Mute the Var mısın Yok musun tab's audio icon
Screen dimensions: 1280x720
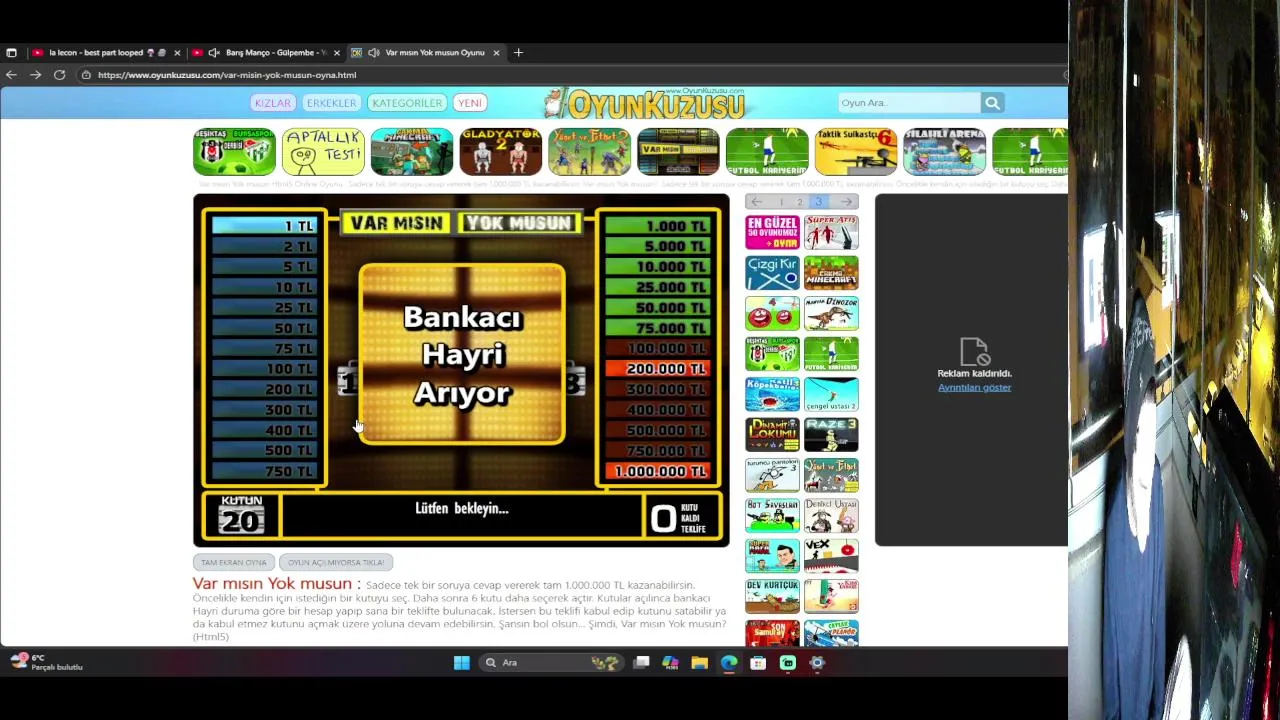coord(373,53)
